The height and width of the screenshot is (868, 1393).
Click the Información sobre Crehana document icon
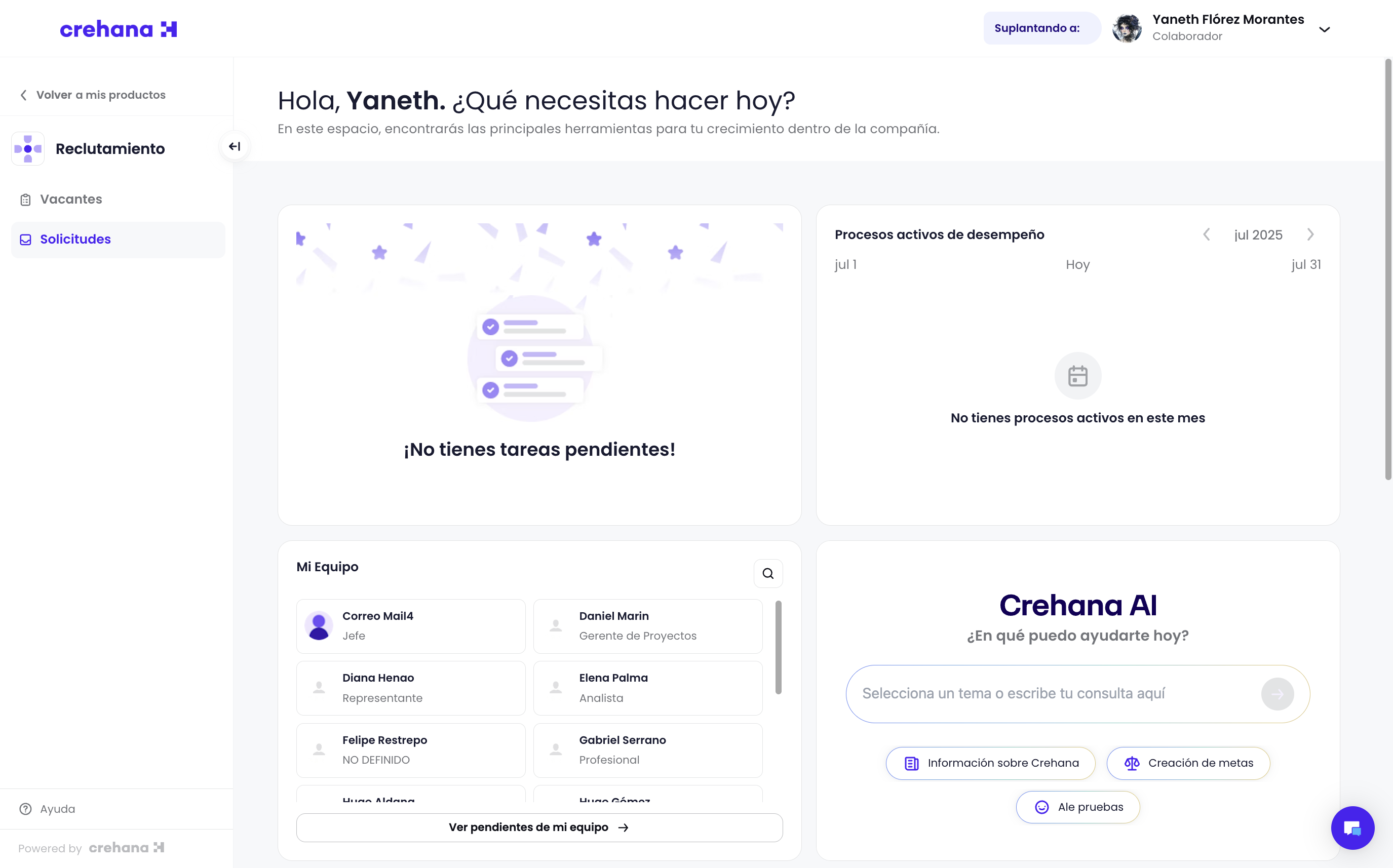[911, 764]
